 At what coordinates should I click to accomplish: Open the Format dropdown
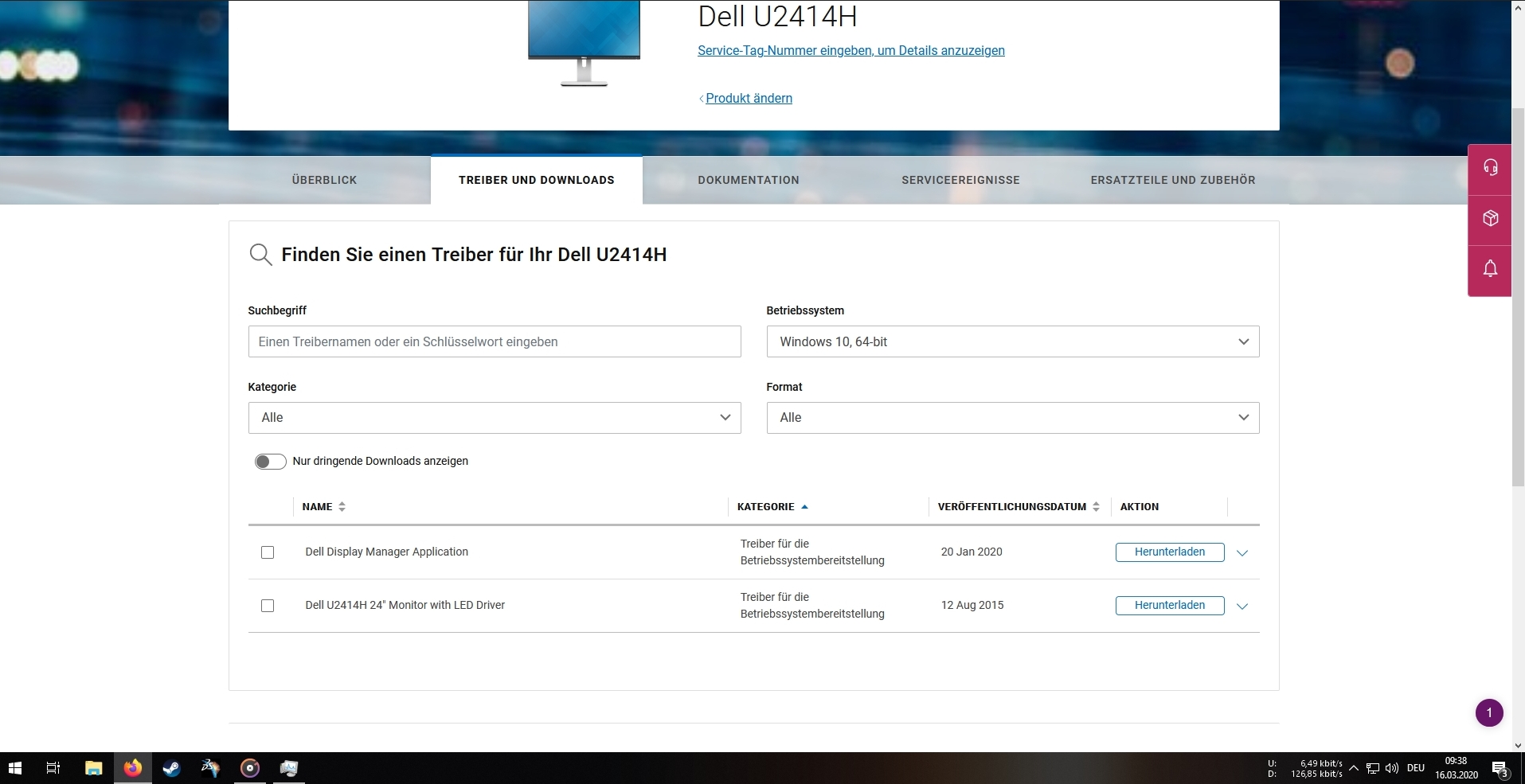click(x=1013, y=418)
